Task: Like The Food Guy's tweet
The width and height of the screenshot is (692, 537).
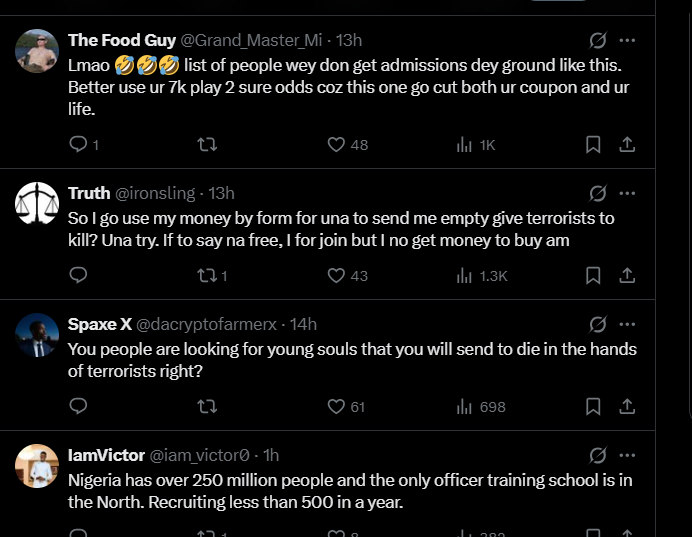Action: [337, 144]
